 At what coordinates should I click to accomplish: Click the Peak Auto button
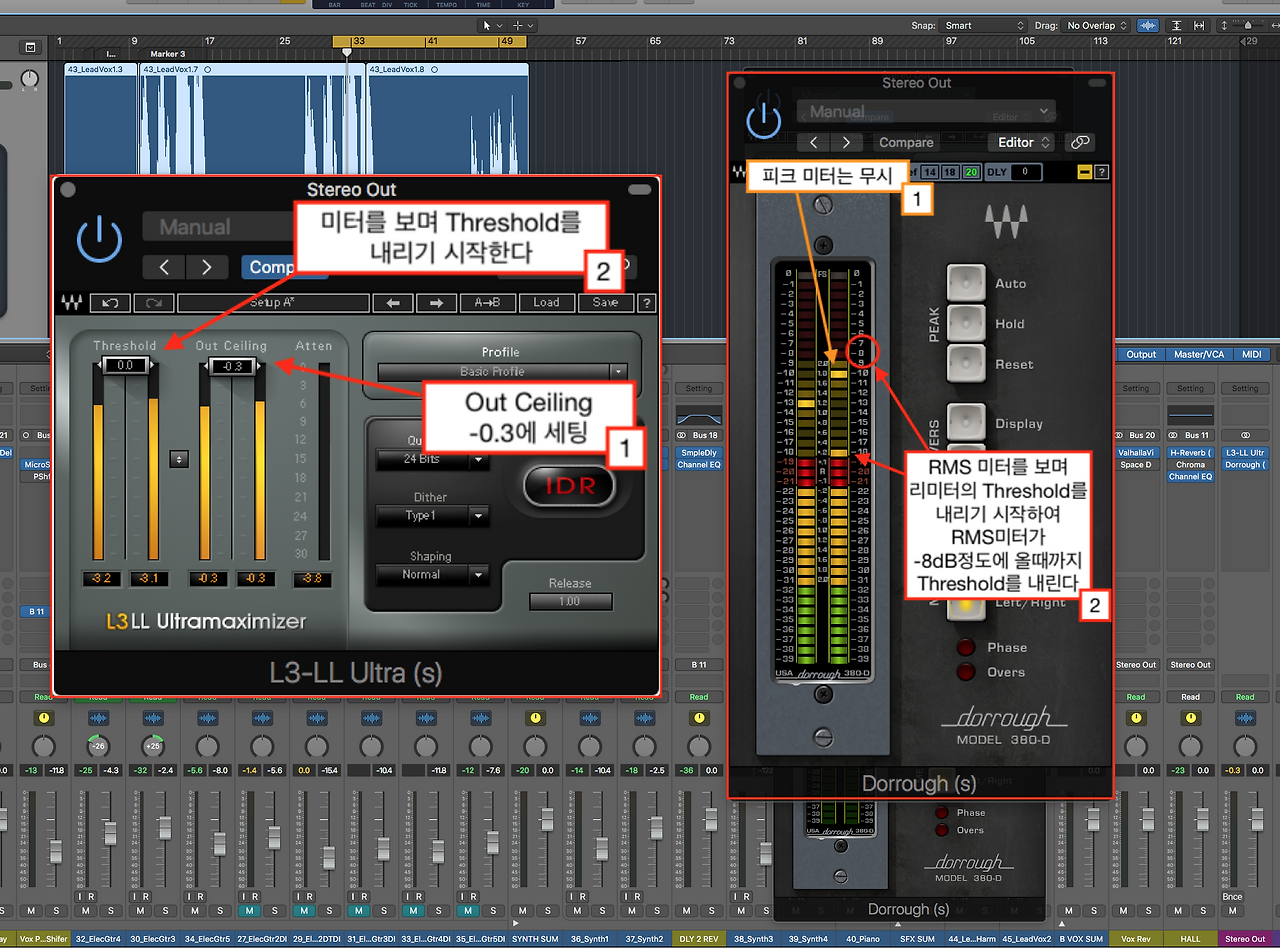tap(966, 282)
